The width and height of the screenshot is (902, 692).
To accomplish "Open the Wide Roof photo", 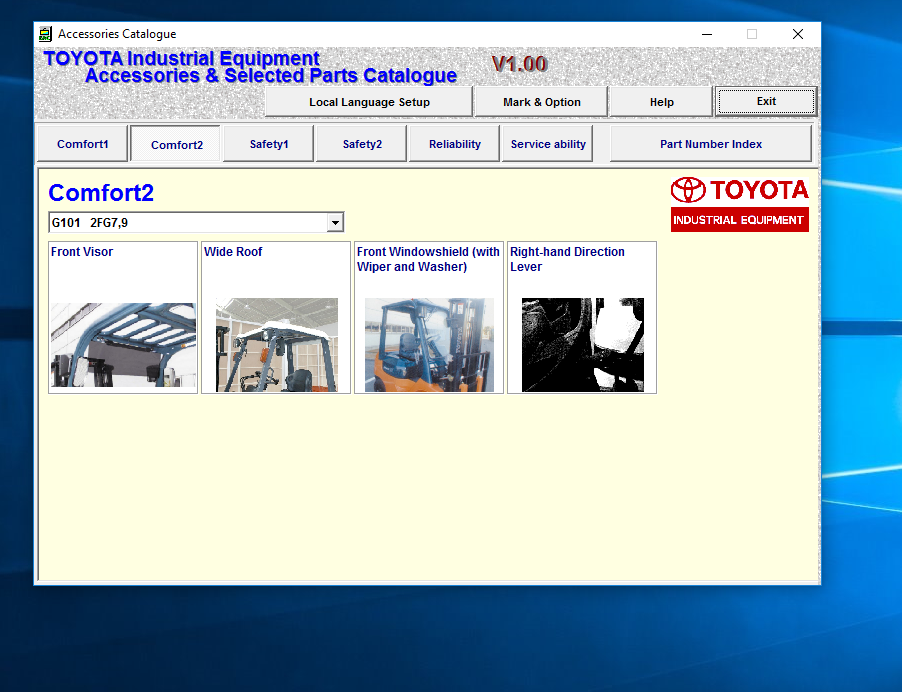I will [277, 345].
